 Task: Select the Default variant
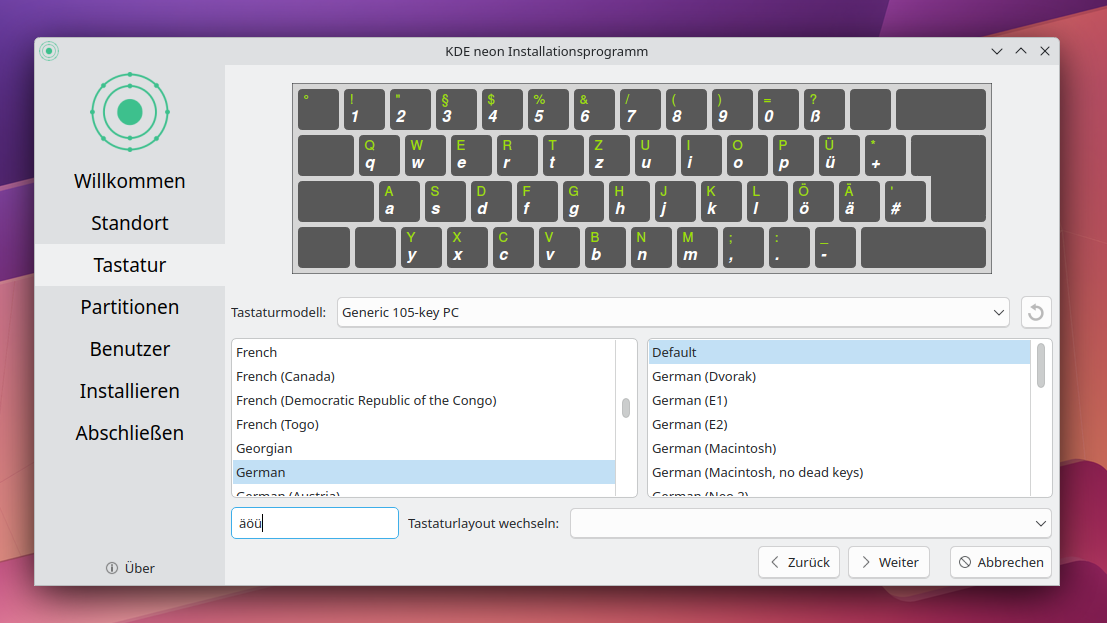839,352
